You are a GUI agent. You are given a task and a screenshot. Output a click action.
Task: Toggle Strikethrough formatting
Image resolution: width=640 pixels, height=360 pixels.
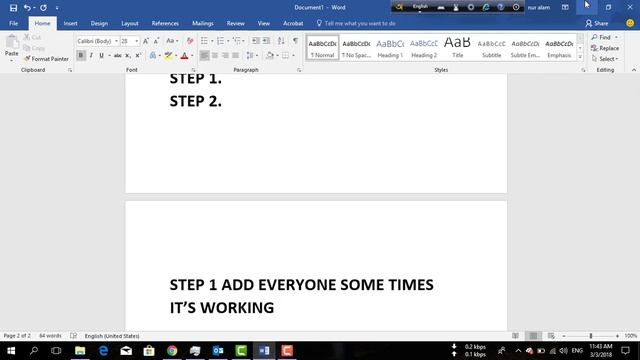pos(118,55)
